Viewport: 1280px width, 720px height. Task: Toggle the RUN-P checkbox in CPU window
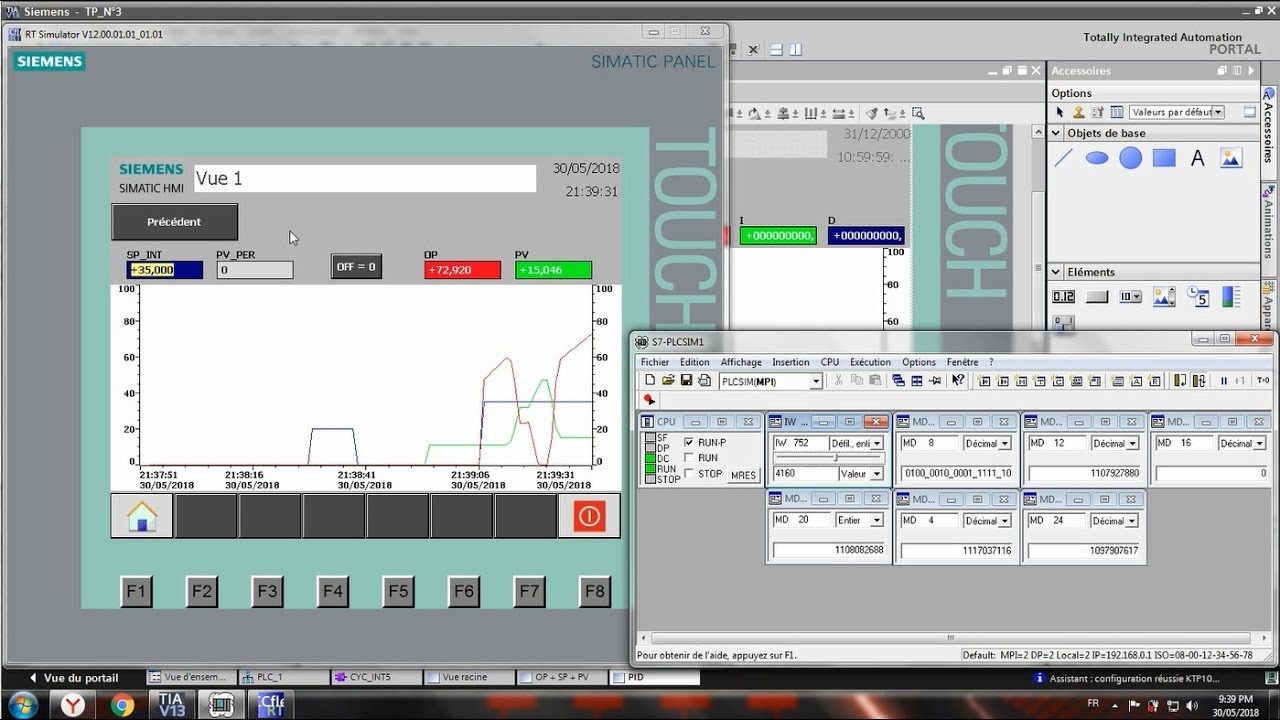coord(689,442)
